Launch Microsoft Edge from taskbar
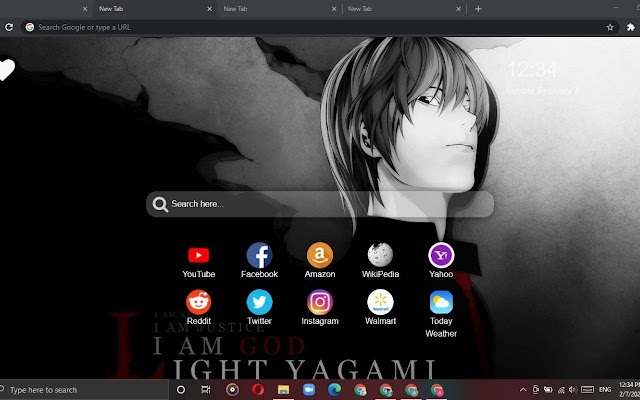The height and width of the screenshot is (400, 640). (335, 390)
